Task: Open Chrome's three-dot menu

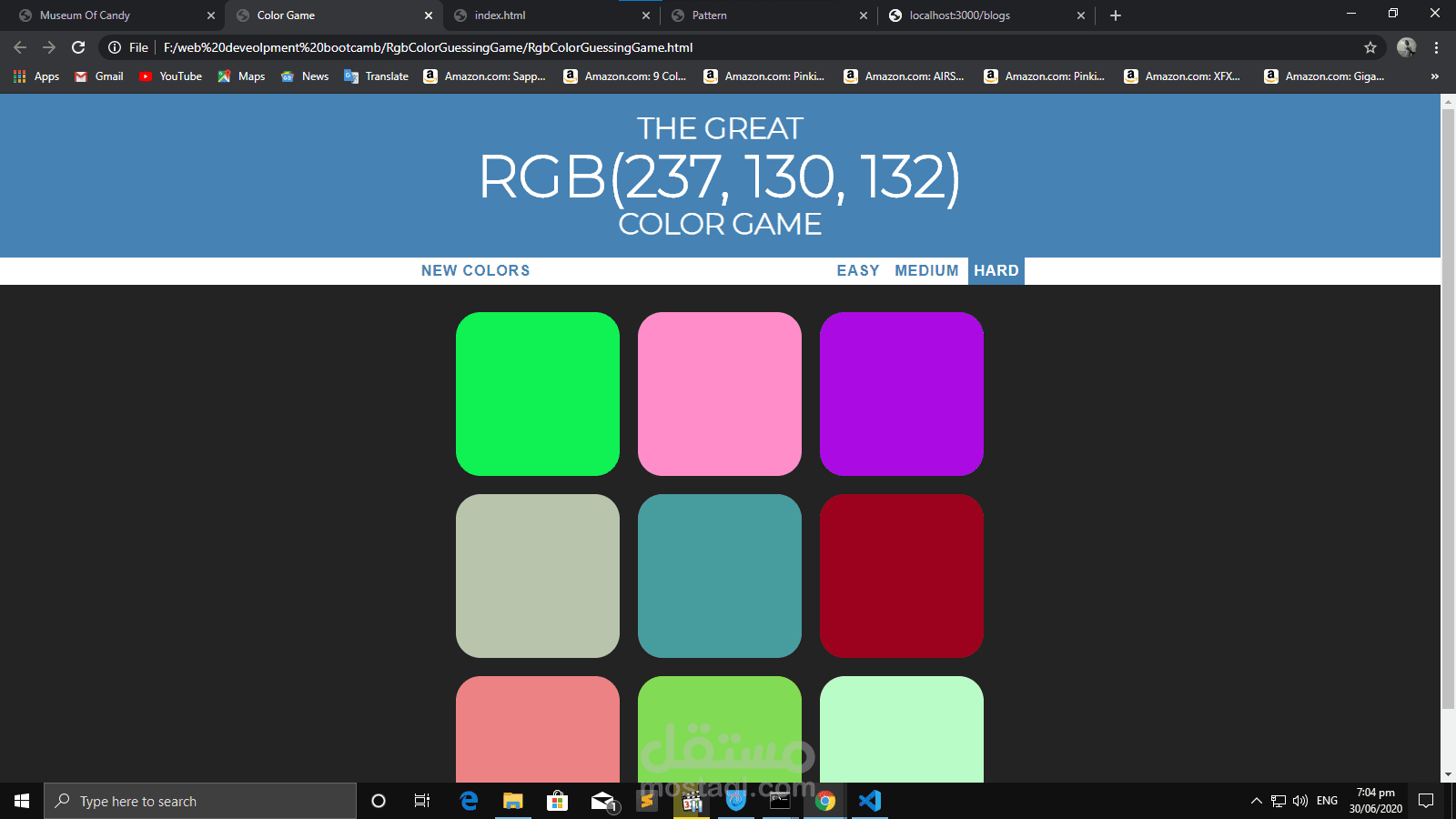Action: point(1437,47)
